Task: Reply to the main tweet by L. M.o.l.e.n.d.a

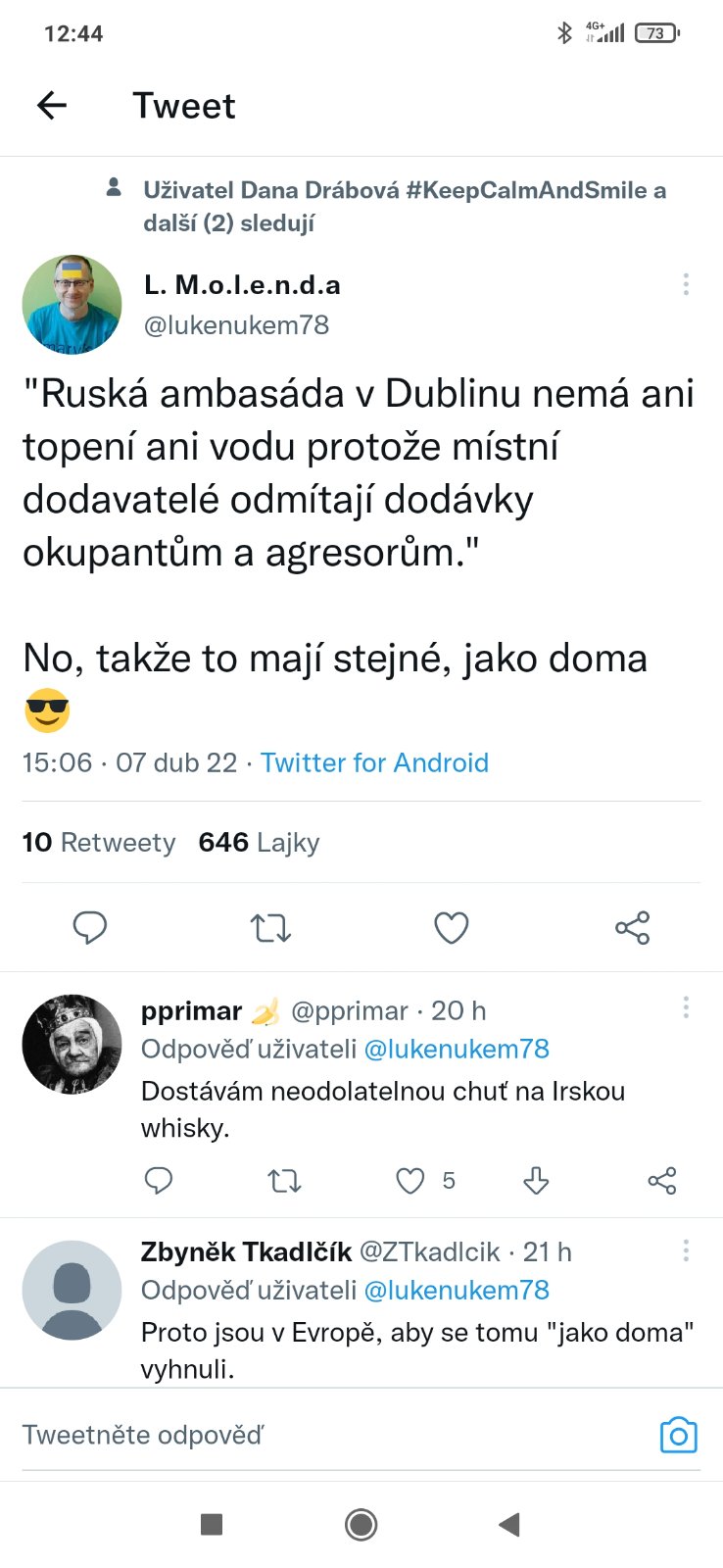Action: pos(90,927)
